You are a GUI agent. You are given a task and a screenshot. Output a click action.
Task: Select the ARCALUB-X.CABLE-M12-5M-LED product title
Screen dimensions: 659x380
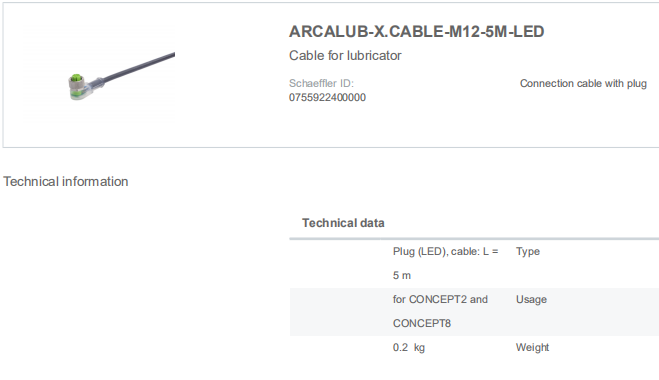tap(416, 32)
